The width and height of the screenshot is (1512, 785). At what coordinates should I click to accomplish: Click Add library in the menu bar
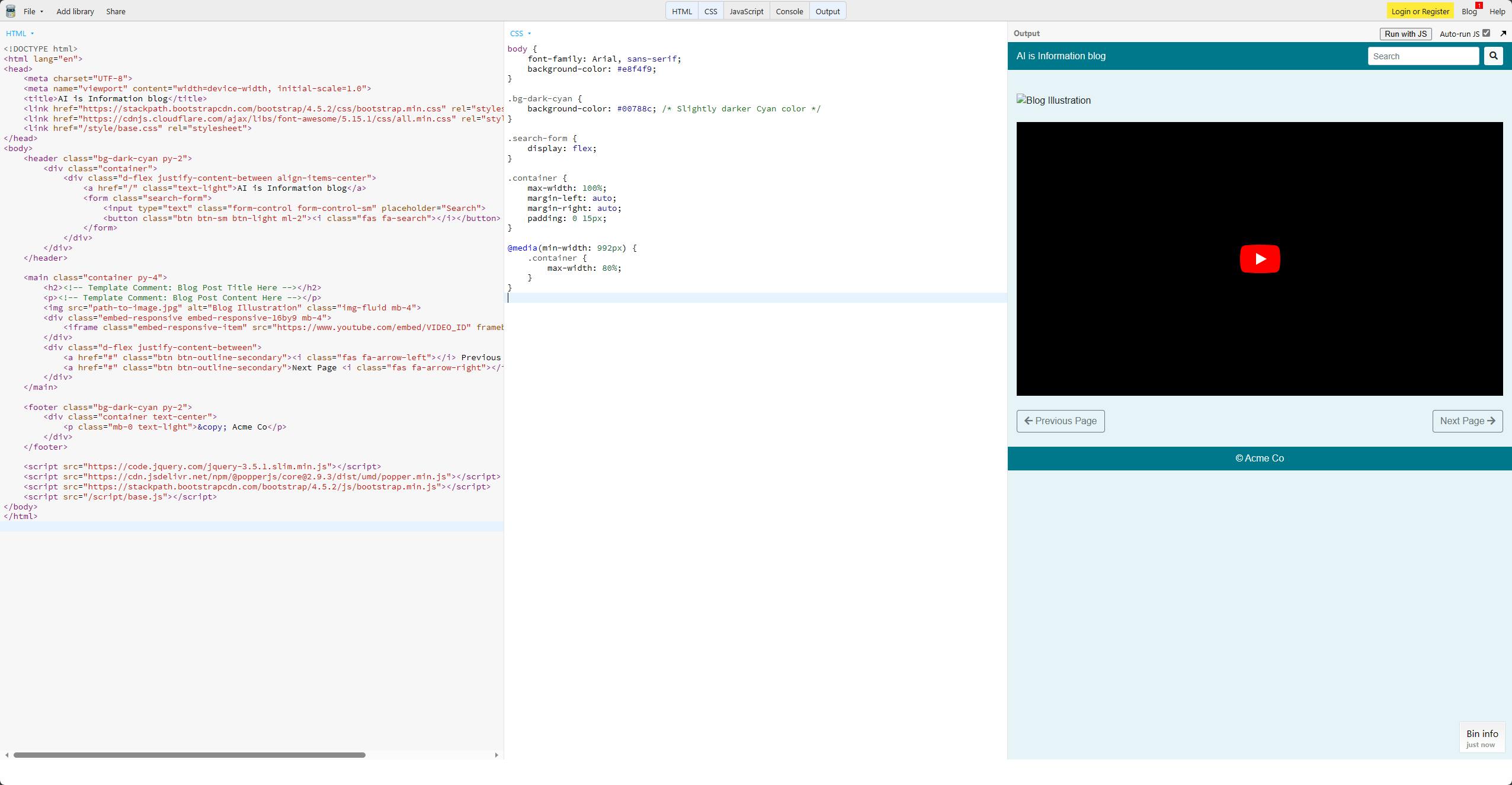[x=75, y=11]
